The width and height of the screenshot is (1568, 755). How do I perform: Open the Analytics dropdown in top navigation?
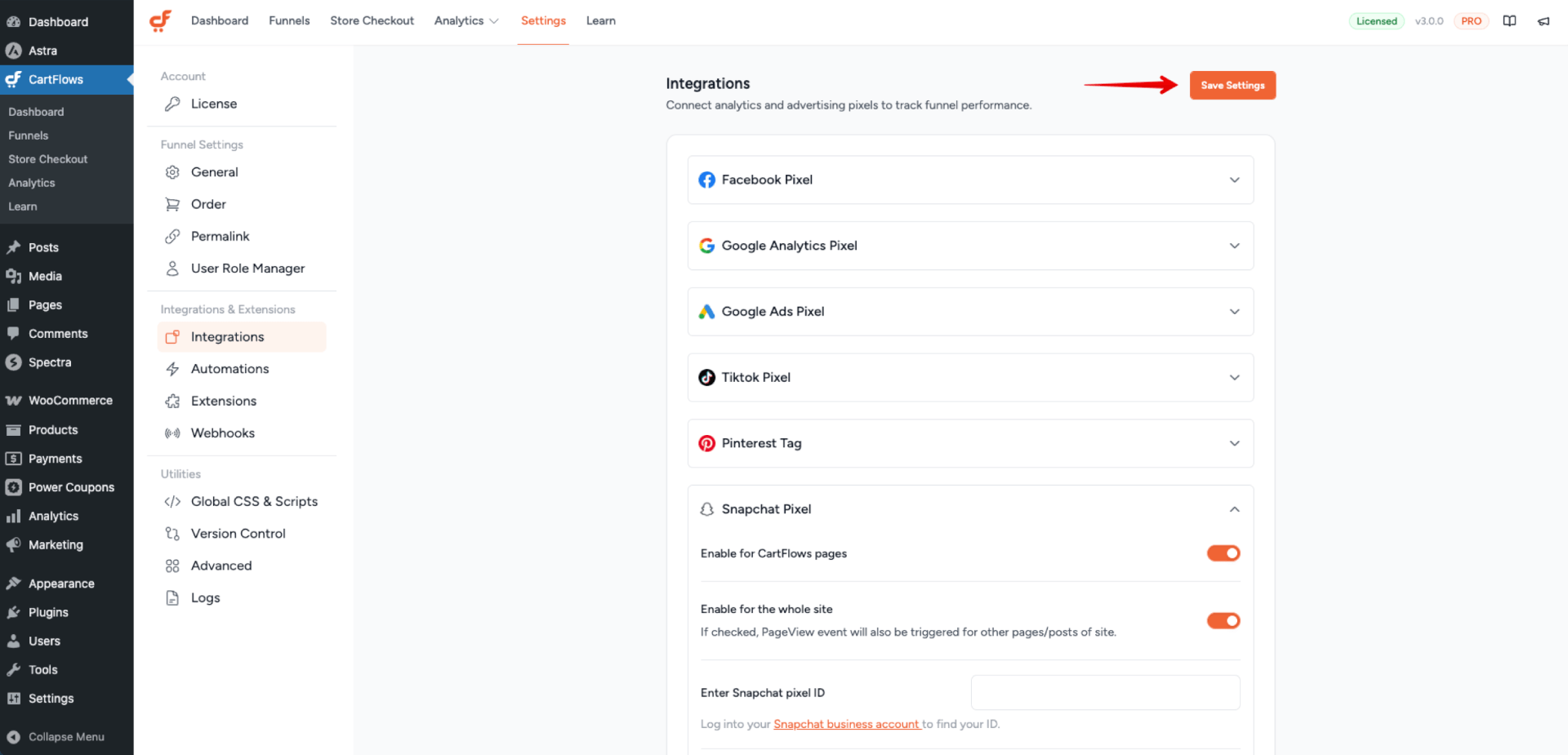coord(466,21)
